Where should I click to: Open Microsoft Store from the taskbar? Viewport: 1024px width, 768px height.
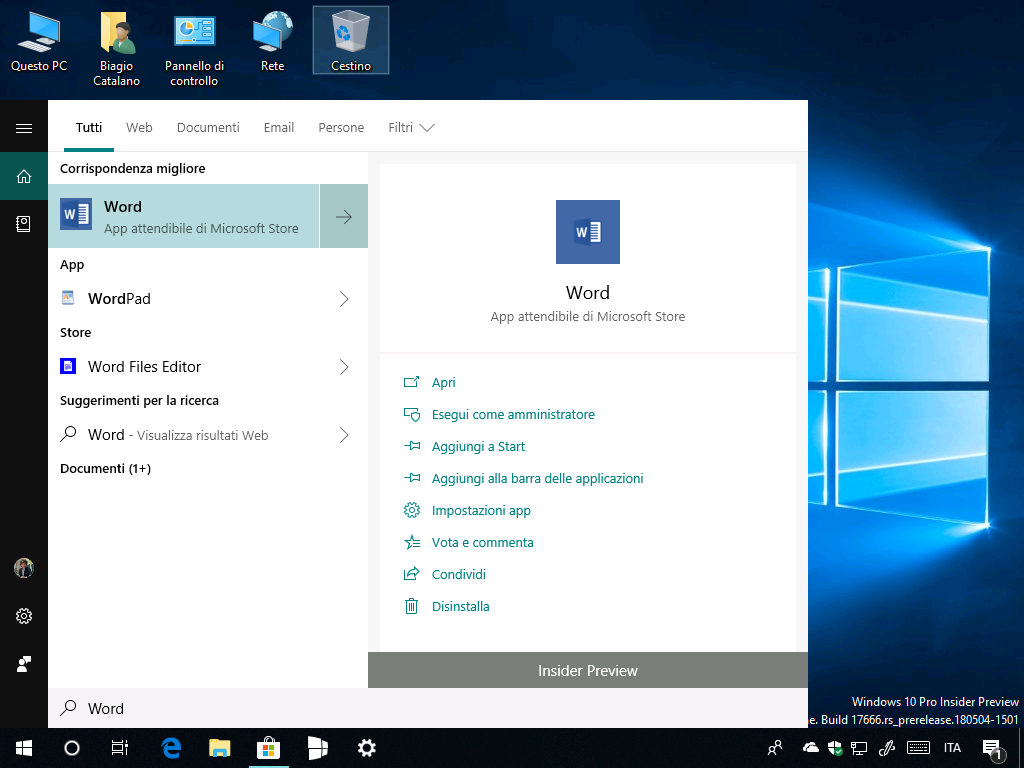tap(268, 748)
